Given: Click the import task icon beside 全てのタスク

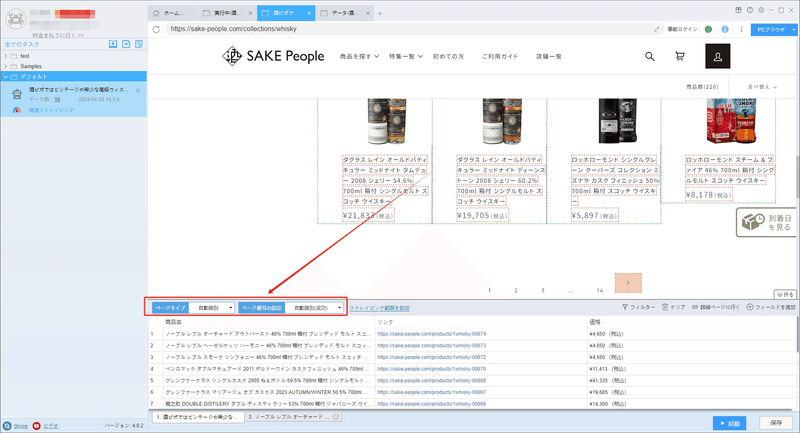Looking at the screenshot, I should (113, 44).
